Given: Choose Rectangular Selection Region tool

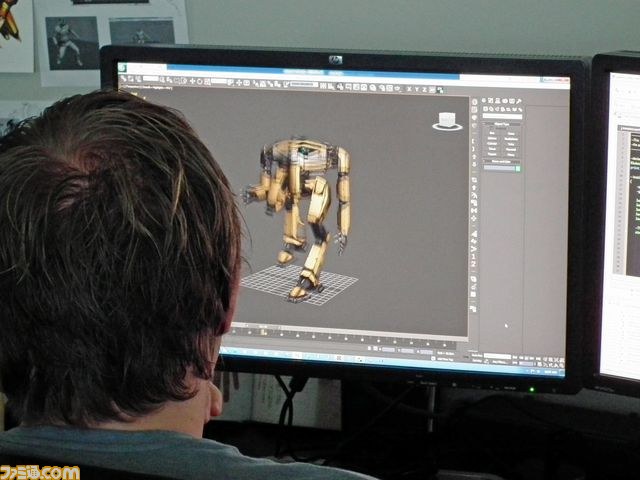Looking at the screenshot, I should (177, 80).
